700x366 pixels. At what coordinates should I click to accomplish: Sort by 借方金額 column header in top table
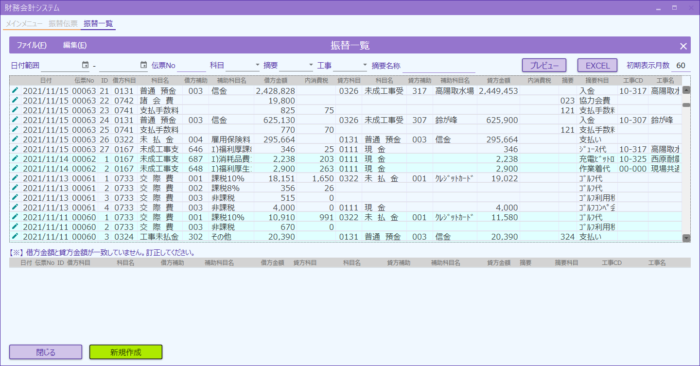coord(275,80)
